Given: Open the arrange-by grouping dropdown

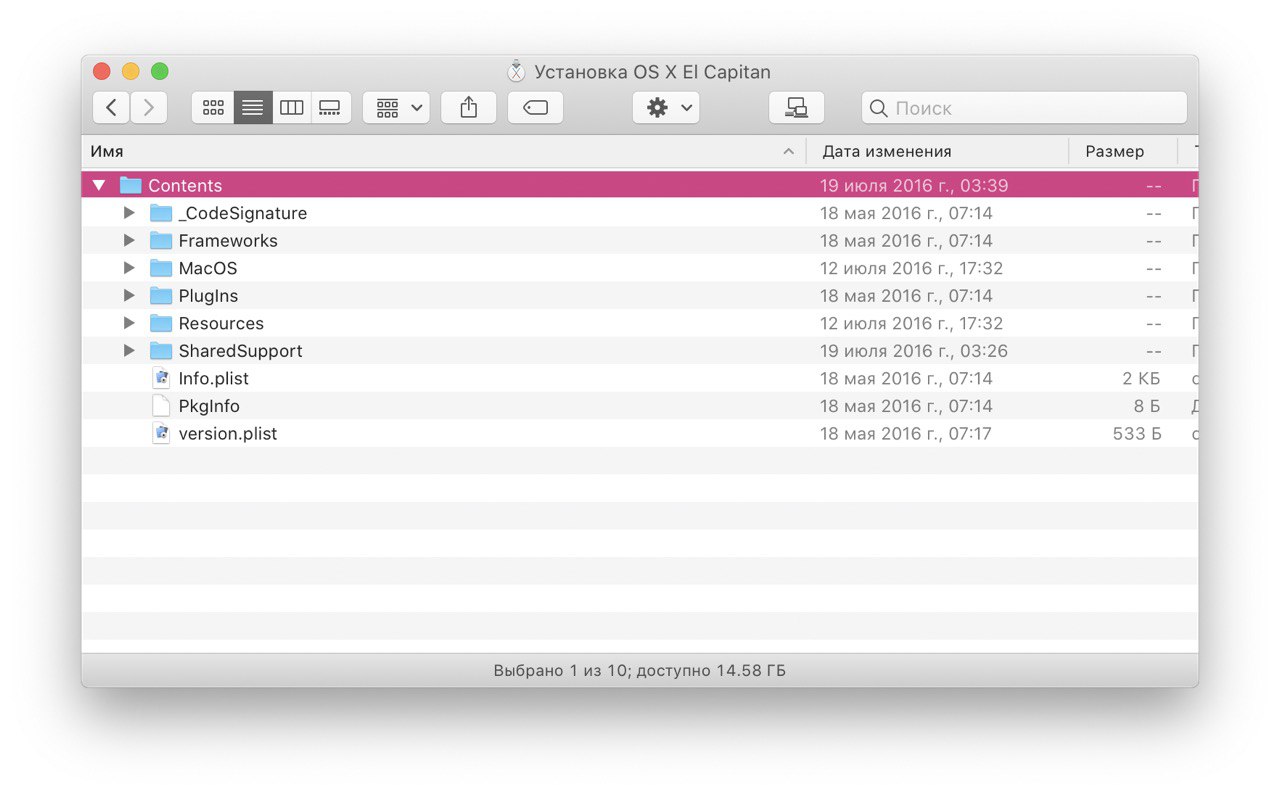Looking at the screenshot, I should click(x=397, y=108).
